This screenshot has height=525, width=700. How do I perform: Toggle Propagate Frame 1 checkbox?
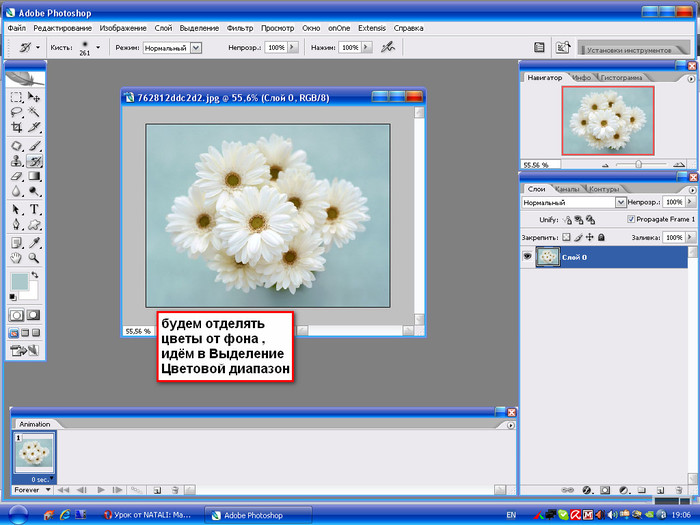click(x=631, y=219)
